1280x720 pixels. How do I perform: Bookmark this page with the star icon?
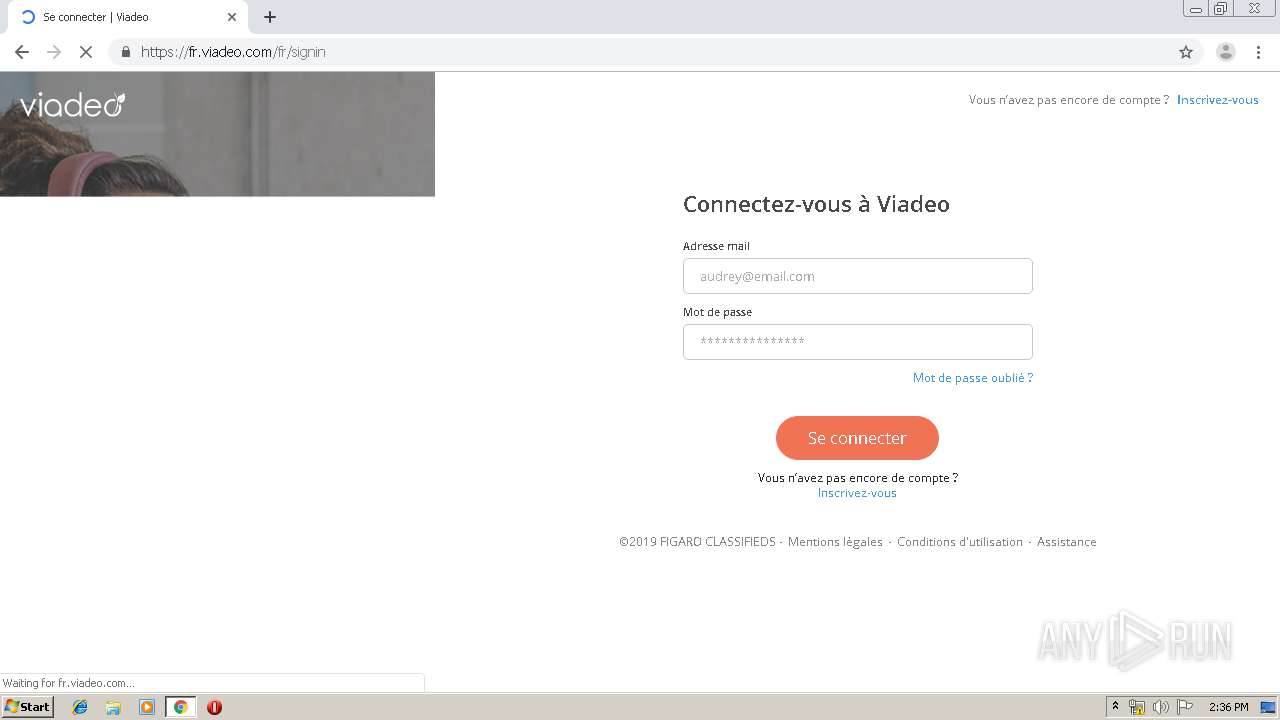point(1186,52)
